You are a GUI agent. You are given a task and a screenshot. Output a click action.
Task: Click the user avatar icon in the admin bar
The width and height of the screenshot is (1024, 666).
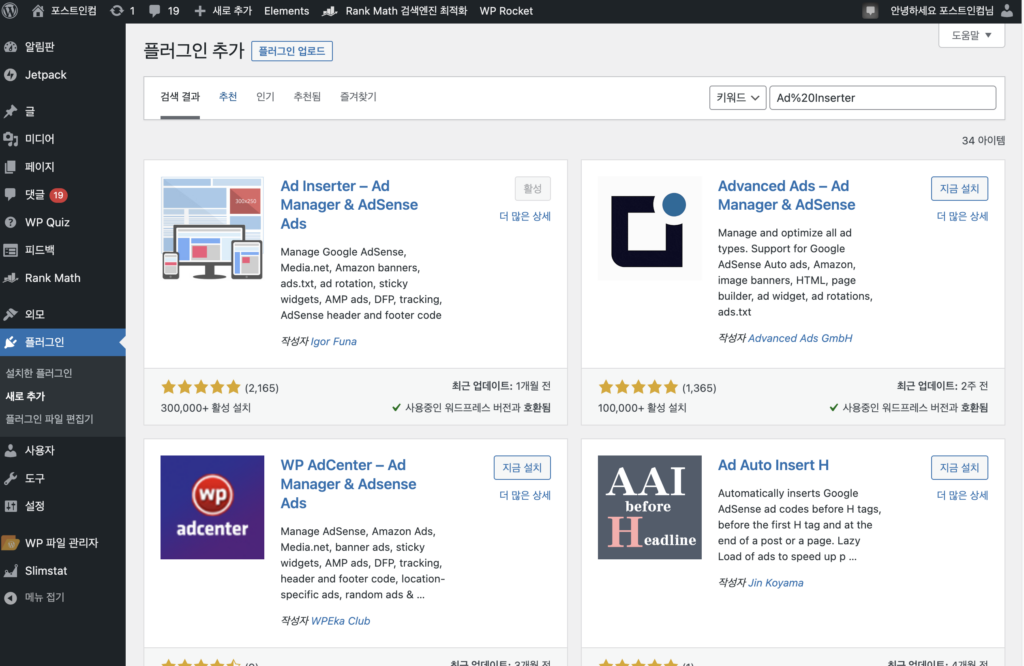[1007, 11]
